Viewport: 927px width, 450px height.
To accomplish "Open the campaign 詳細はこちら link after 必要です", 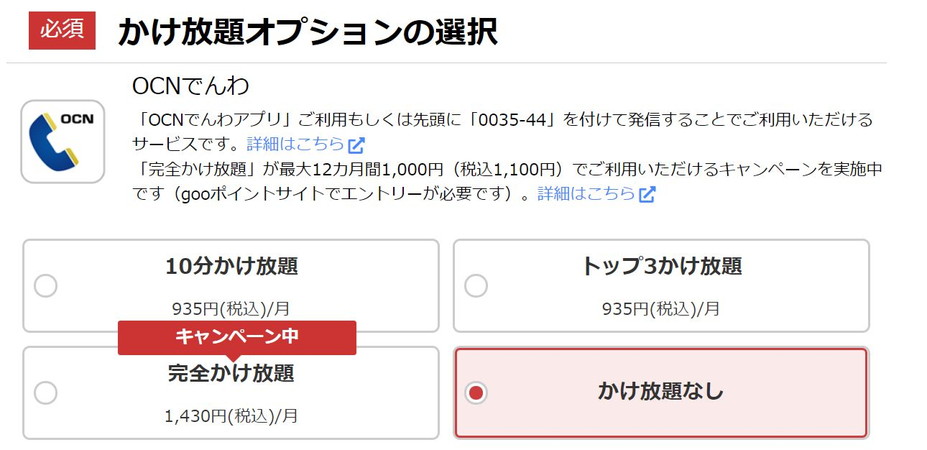I will 586,193.
